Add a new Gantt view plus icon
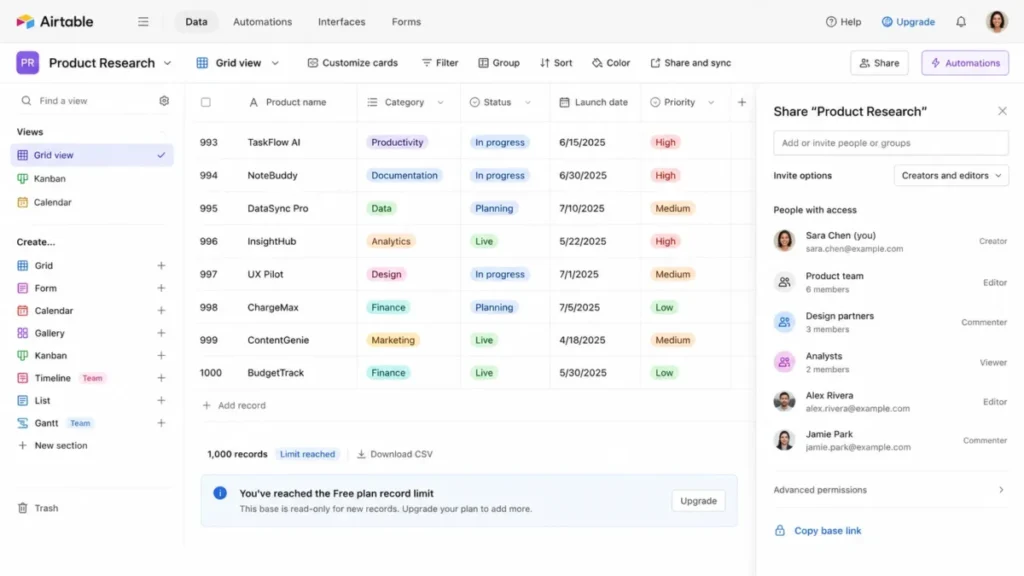This screenshot has width=1024, height=576. [x=161, y=423]
